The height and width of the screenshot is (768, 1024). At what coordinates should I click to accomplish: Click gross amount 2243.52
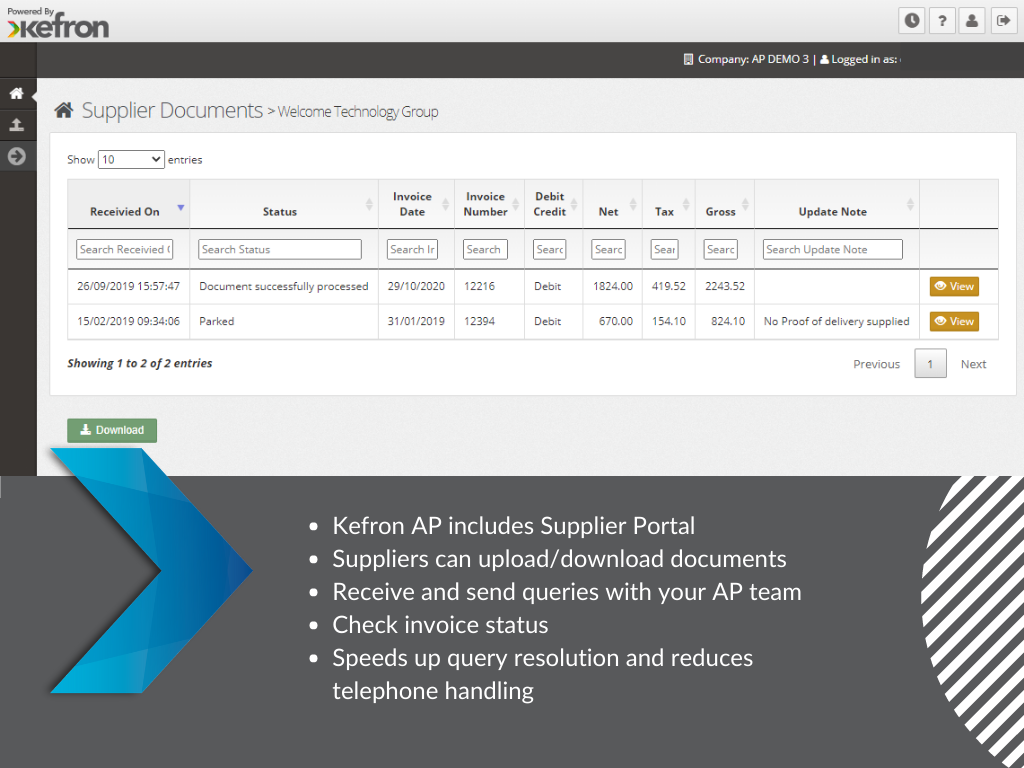click(x=725, y=286)
